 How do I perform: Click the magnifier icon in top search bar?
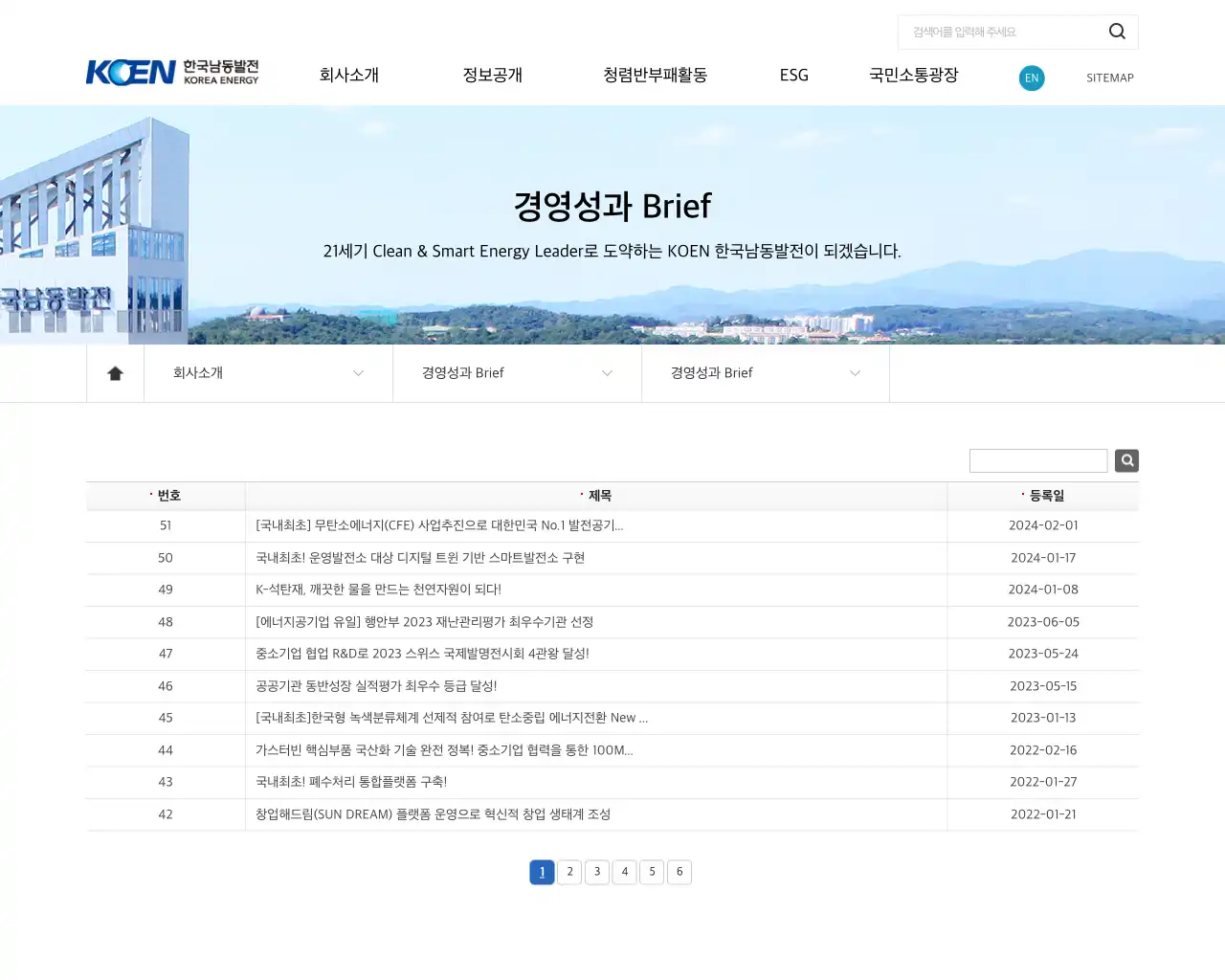point(1117,32)
